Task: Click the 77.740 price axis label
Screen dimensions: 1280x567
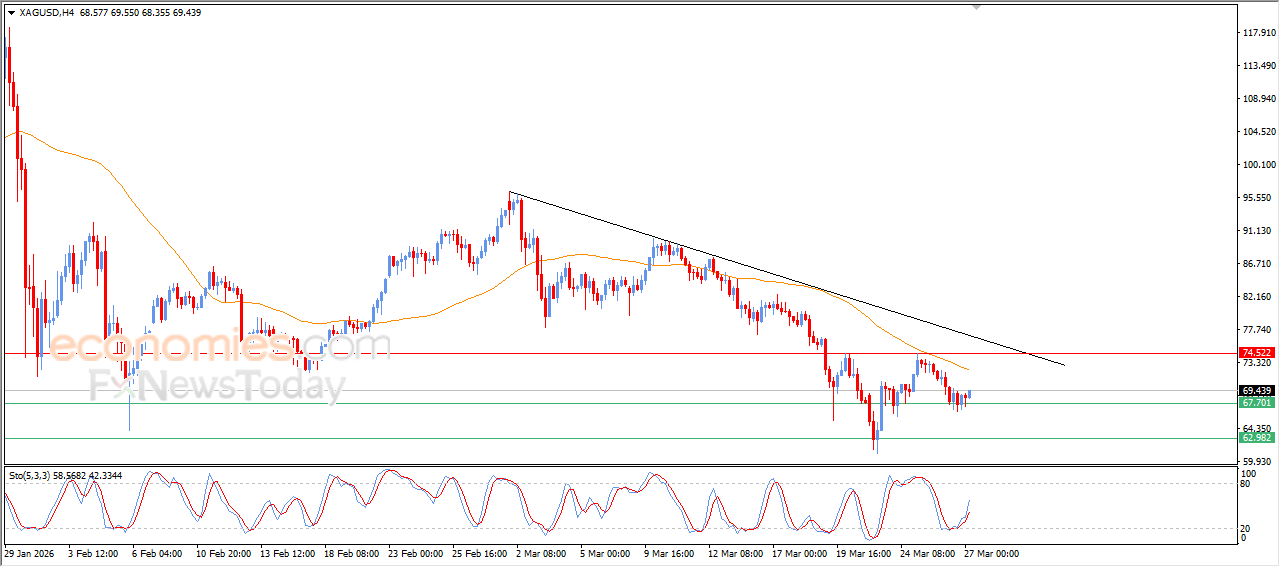Action: pyautogui.click(x=1258, y=329)
